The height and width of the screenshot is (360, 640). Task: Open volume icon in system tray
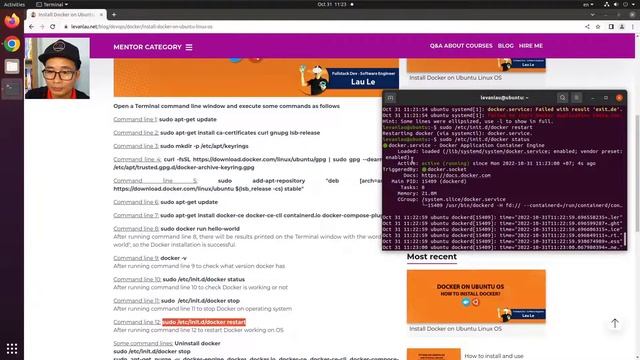[616, 4]
